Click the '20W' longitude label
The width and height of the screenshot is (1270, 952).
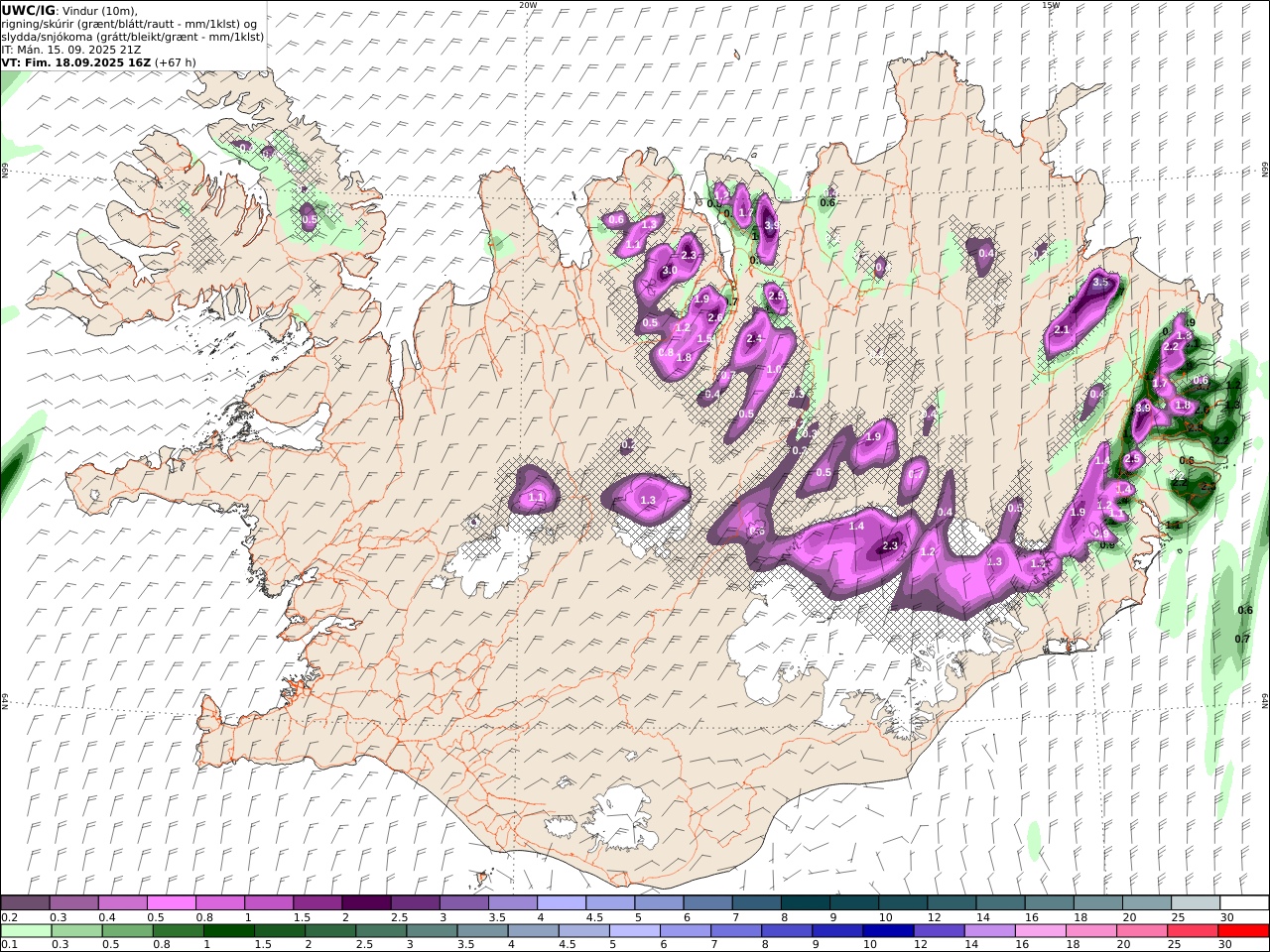[x=528, y=5]
